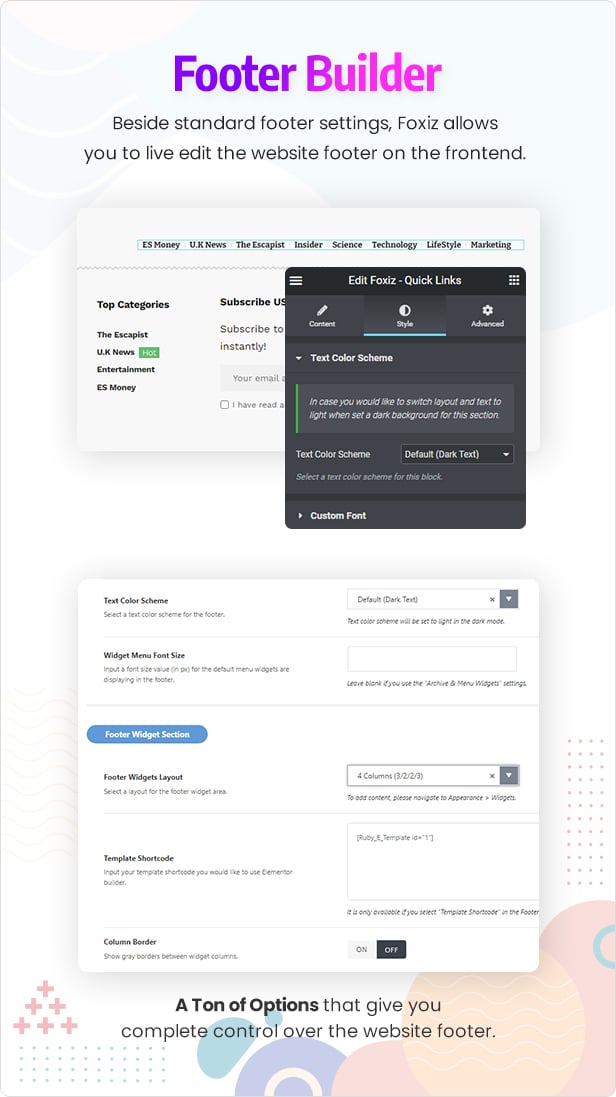The image size is (616, 1097).
Task: Open the ES Money link in footer menu
Action: click(x=161, y=245)
